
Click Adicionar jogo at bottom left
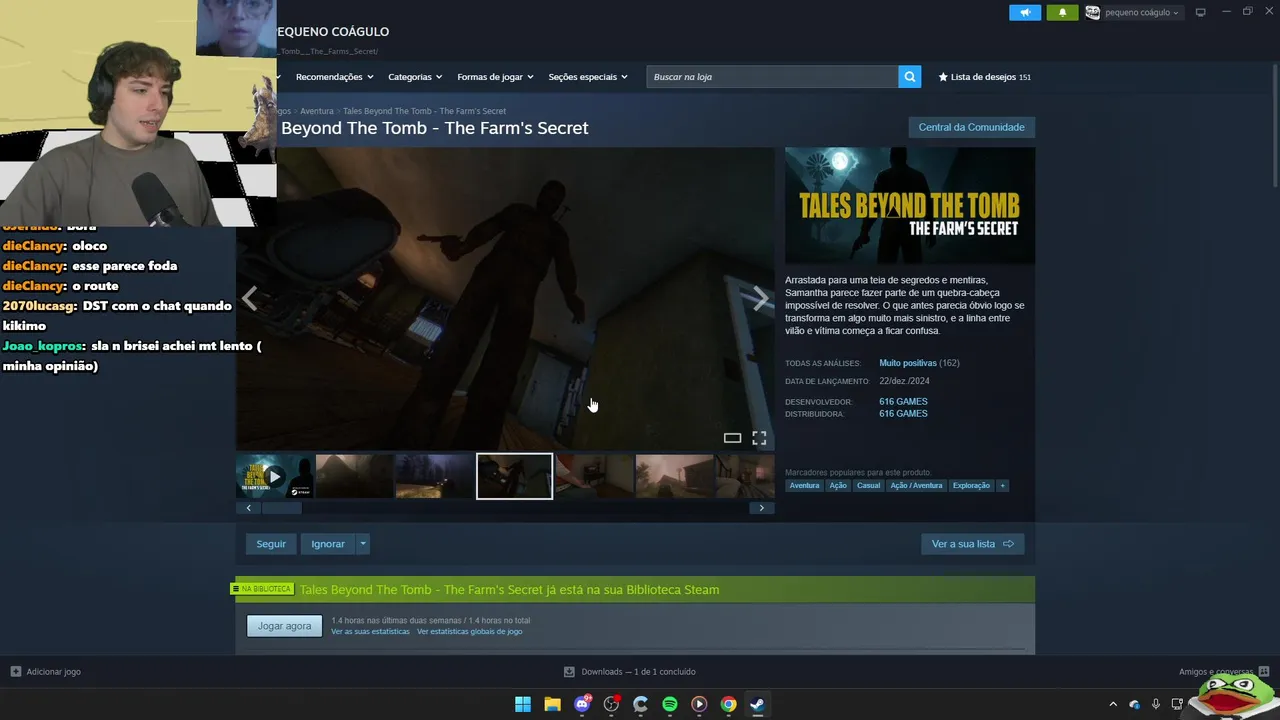coord(46,672)
